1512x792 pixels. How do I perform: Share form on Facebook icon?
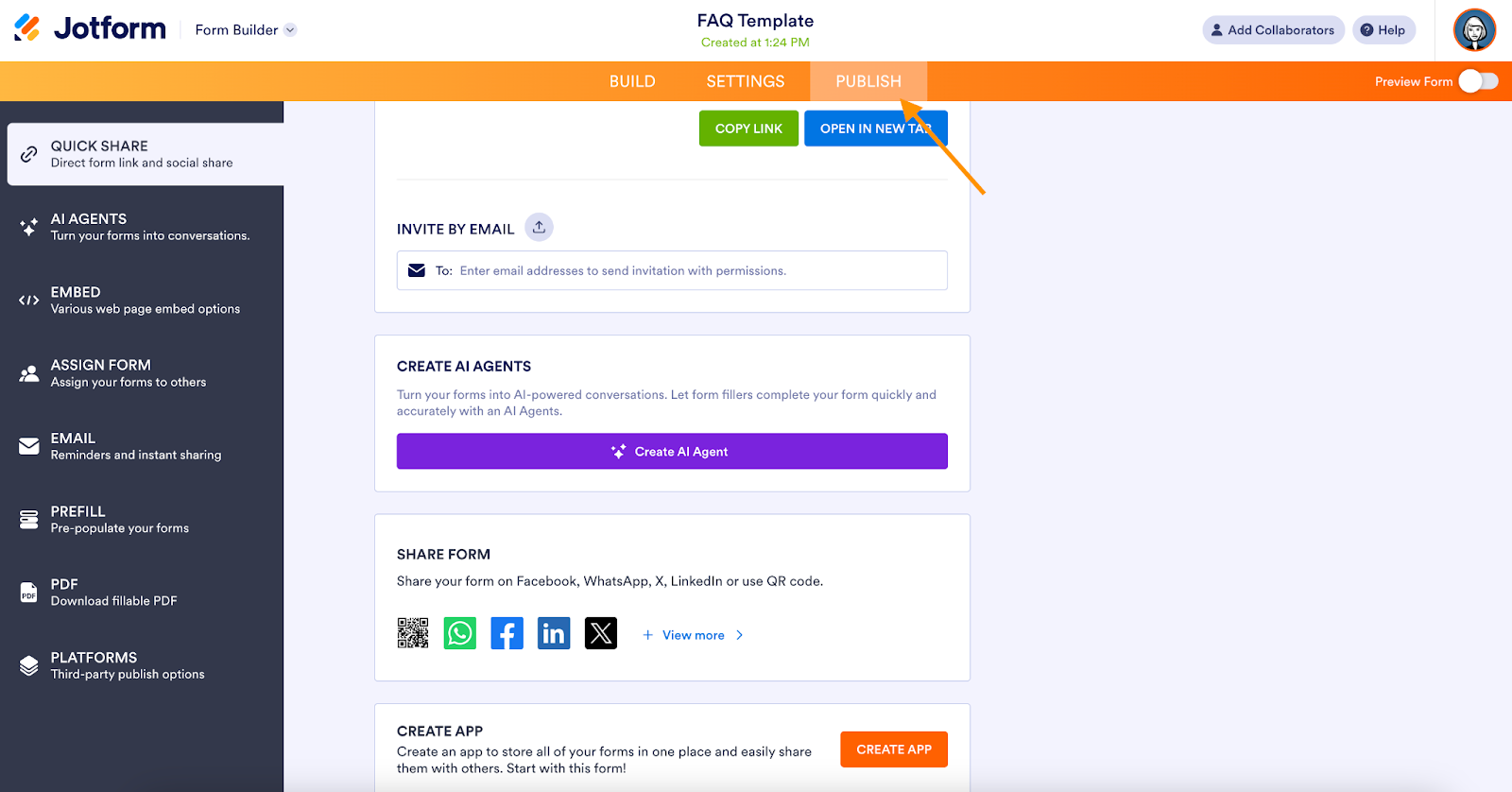[507, 633]
